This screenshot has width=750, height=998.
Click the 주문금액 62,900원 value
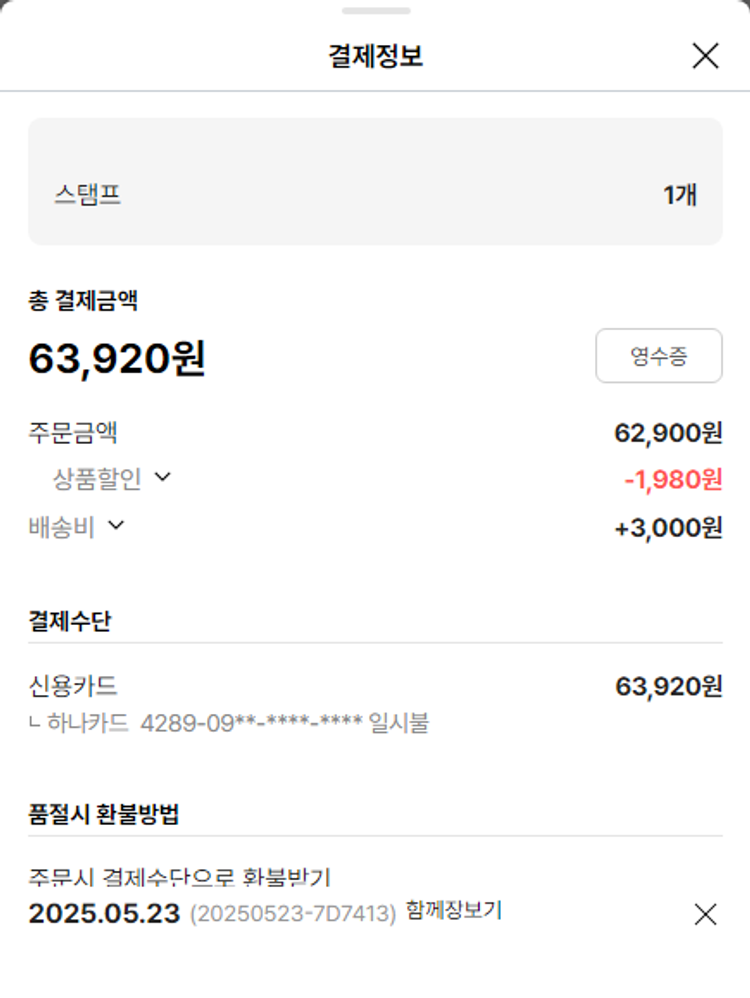tap(667, 433)
